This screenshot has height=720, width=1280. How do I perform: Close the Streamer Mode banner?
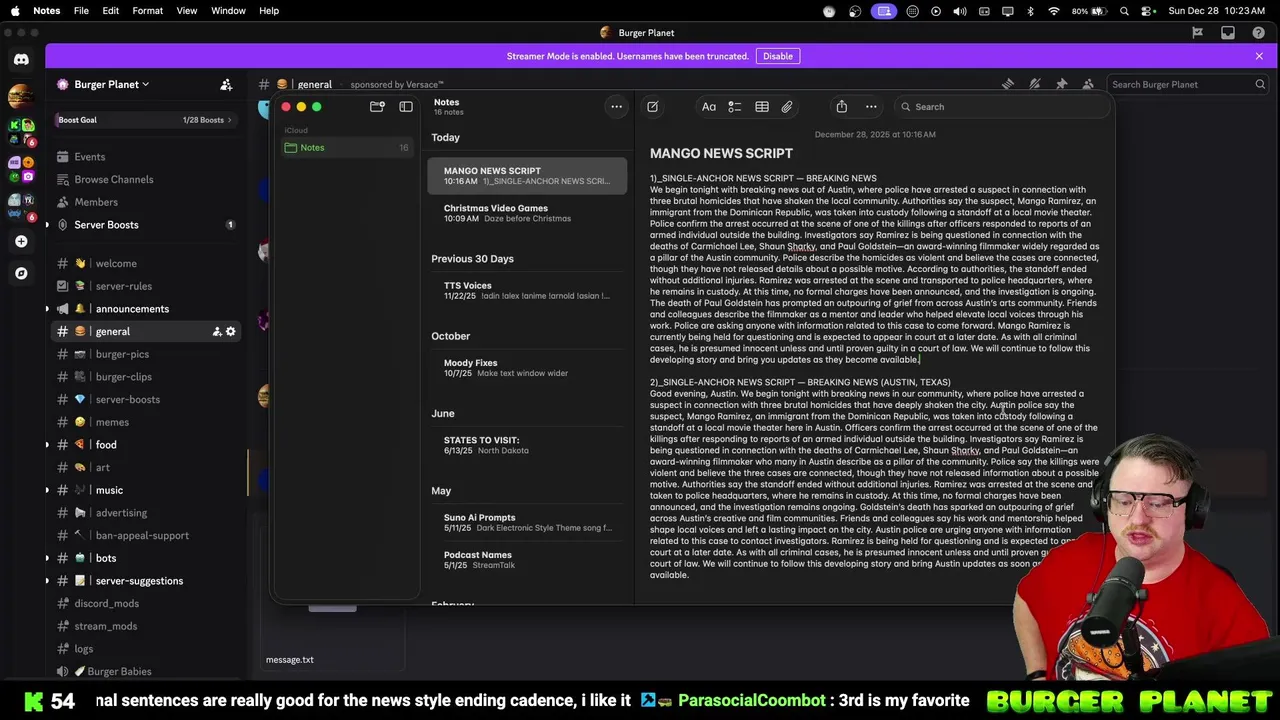1259,56
